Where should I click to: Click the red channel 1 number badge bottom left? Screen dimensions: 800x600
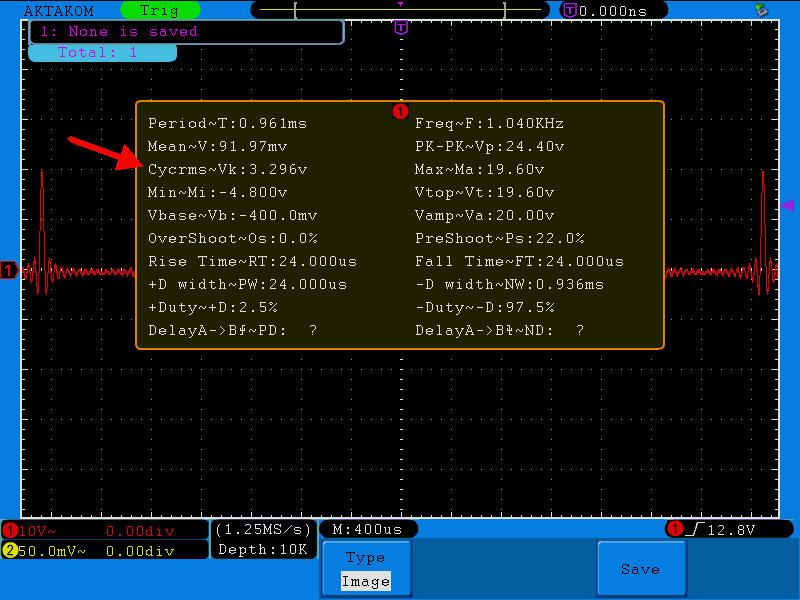coord(10,531)
